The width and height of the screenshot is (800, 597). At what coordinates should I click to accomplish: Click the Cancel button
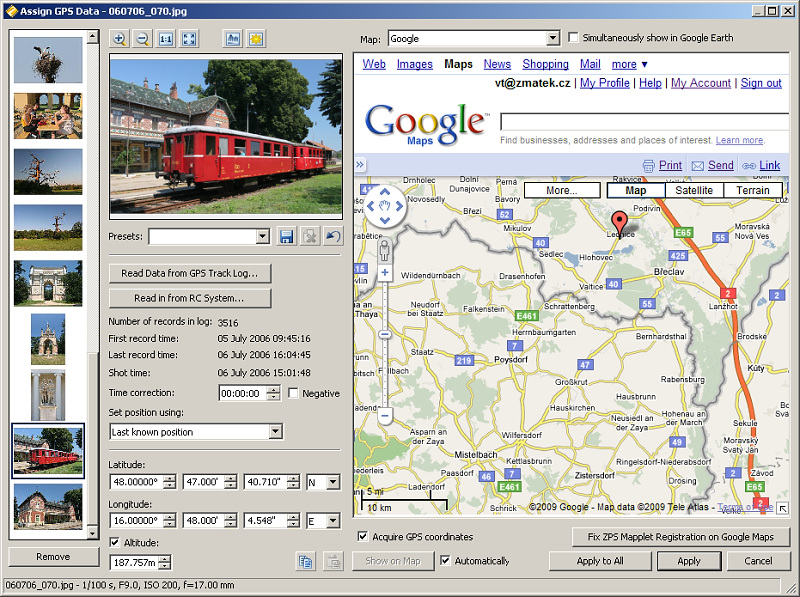point(758,561)
